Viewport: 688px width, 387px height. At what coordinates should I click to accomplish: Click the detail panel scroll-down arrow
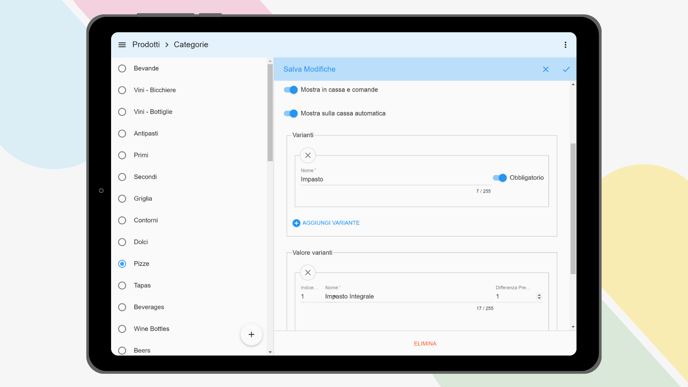tap(573, 327)
